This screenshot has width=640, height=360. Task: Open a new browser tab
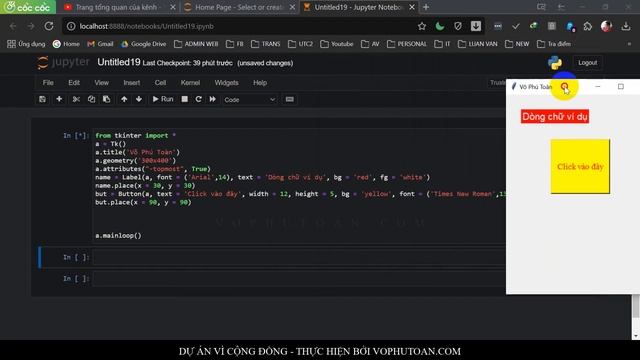tap(426, 7)
